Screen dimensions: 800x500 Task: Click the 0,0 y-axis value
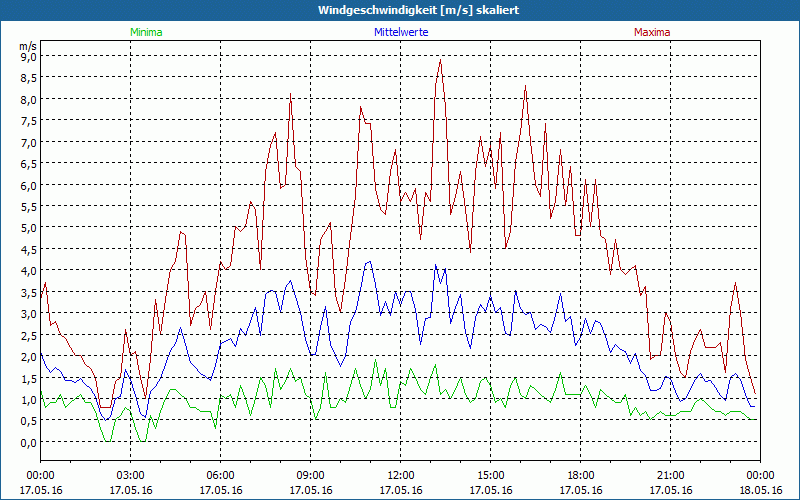[x=29, y=442]
